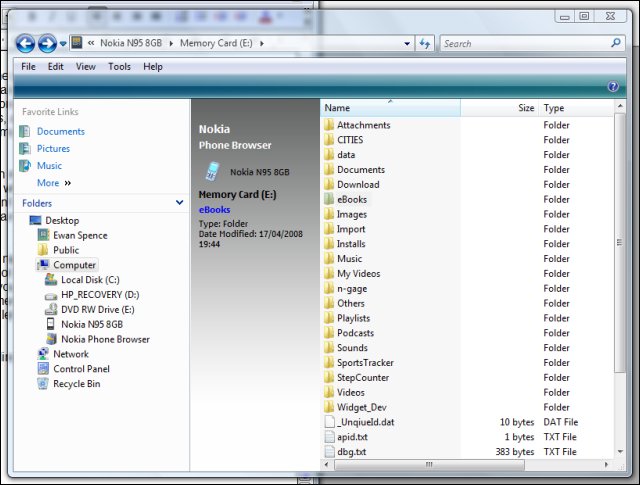Click the chevron before Nokia N95 8GB breadcrumb
The image size is (640, 485).
tap(91, 43)
